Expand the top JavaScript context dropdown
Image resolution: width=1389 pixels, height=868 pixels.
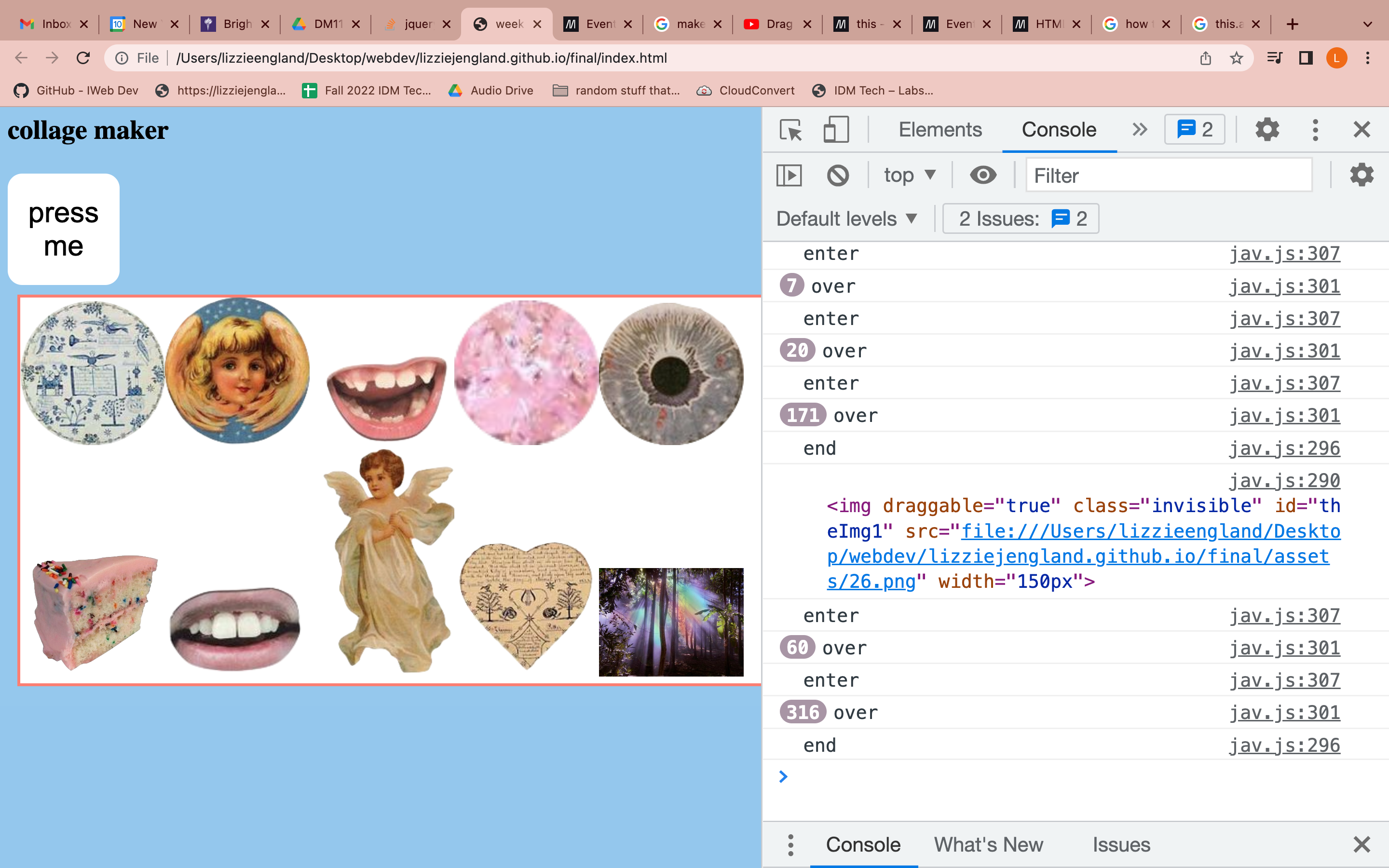point(910,175)
